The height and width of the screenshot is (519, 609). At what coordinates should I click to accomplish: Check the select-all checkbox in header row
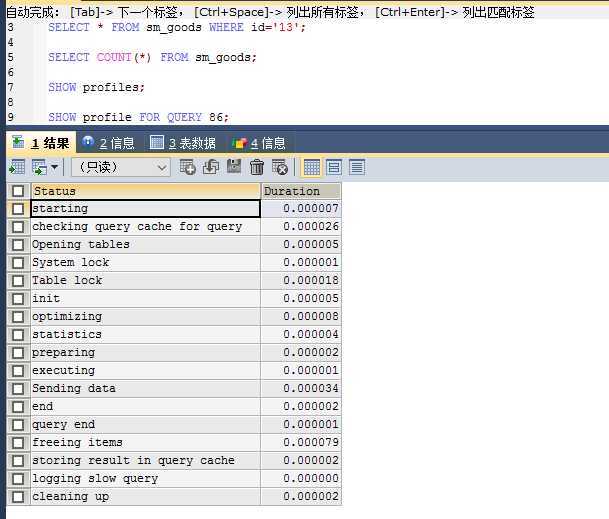[18, 191]
